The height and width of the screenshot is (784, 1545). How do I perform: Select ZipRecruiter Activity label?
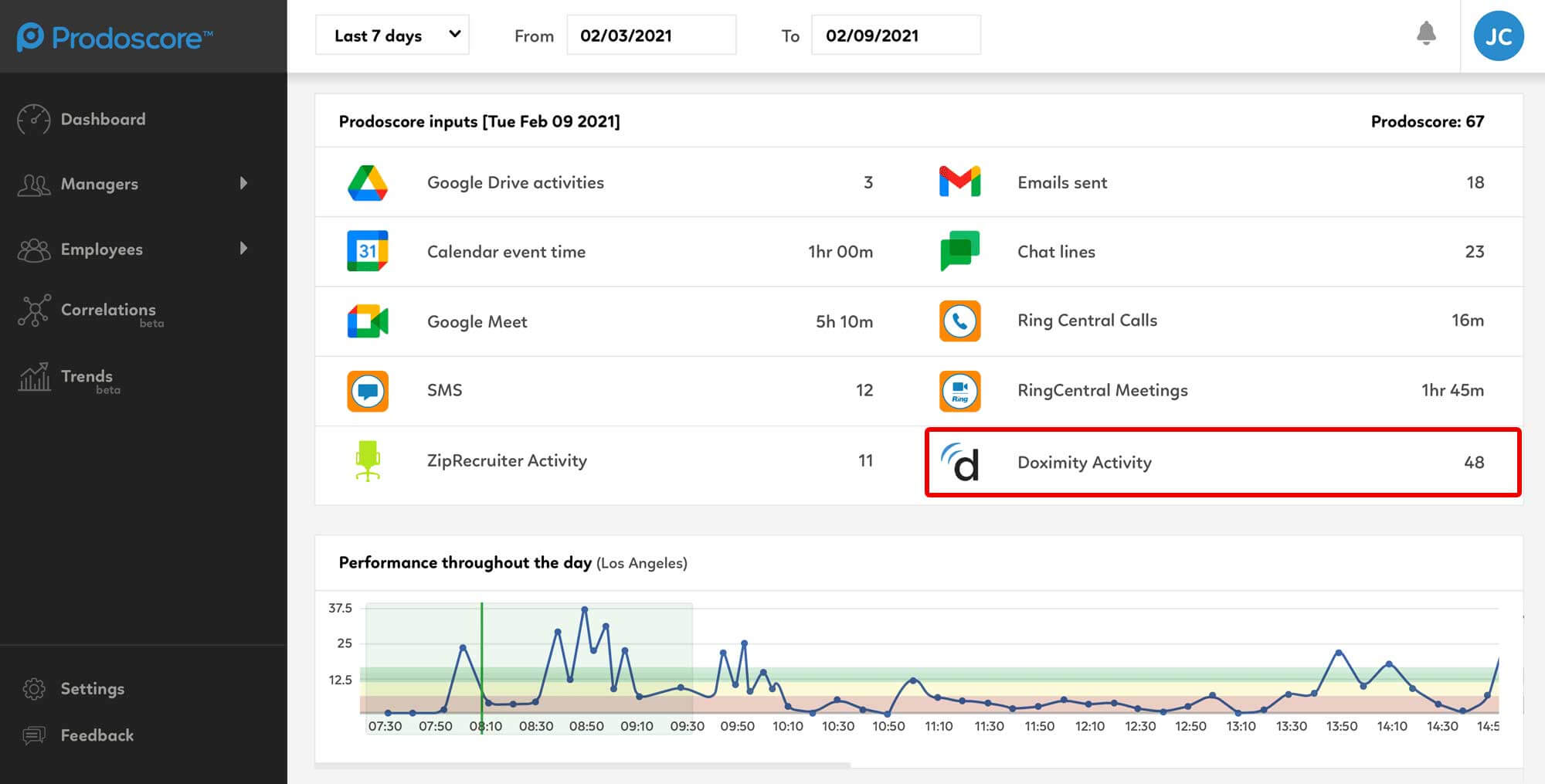pyautogui.click(x=507, y=461)
